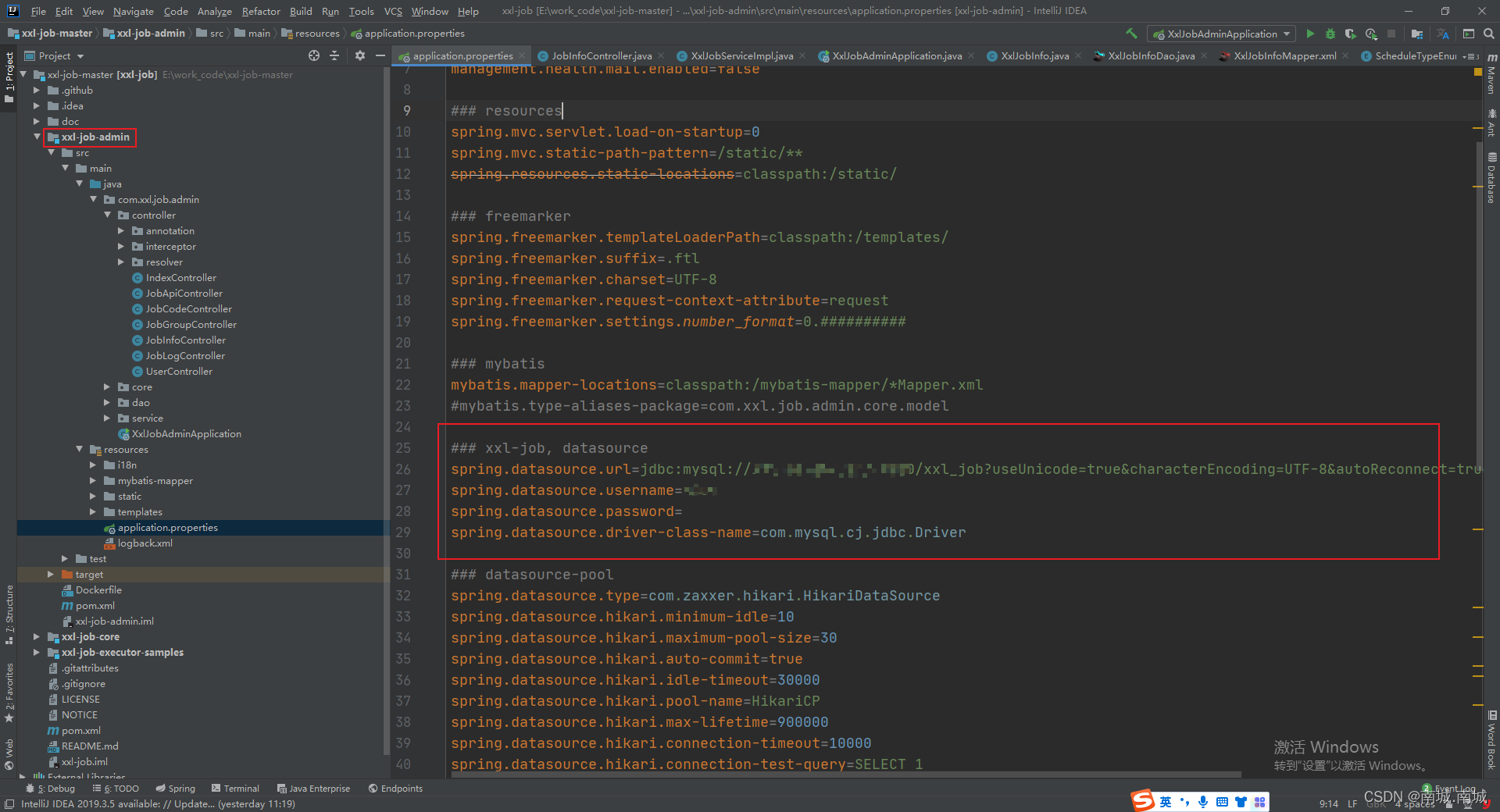
Task: Open the Database tool window
Action: coord(1491,177)
